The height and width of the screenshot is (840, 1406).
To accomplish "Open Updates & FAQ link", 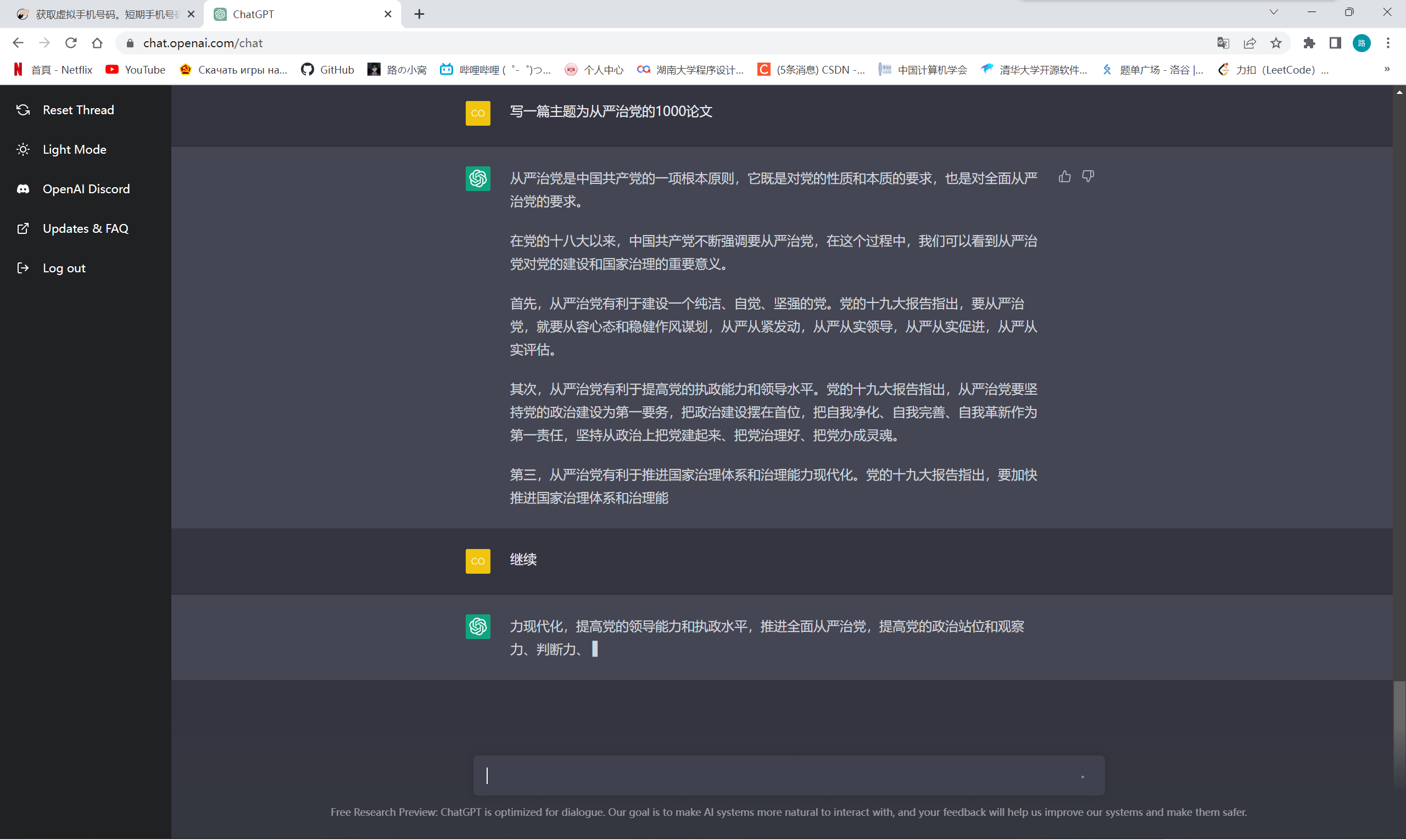I will [x=85, y=229].
